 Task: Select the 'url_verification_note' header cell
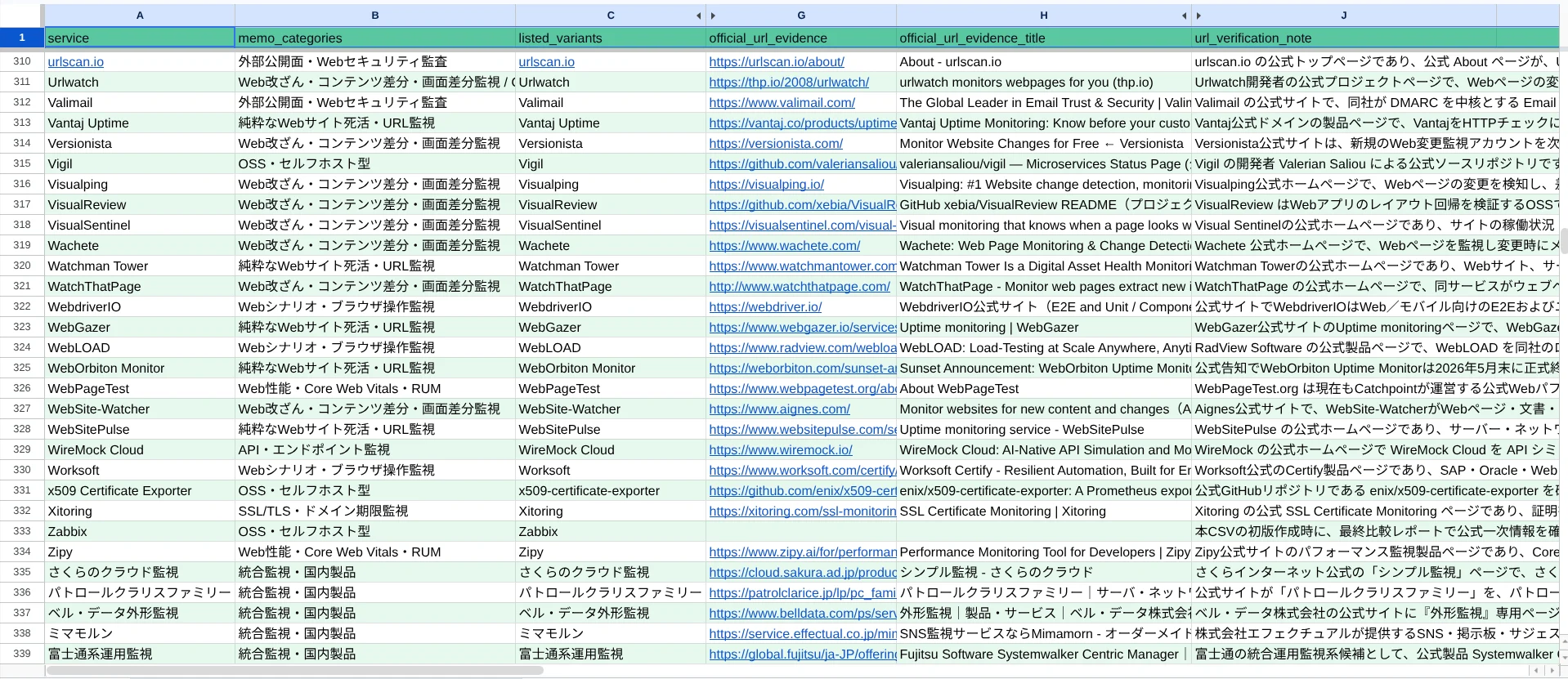(x=1344, y=38)
